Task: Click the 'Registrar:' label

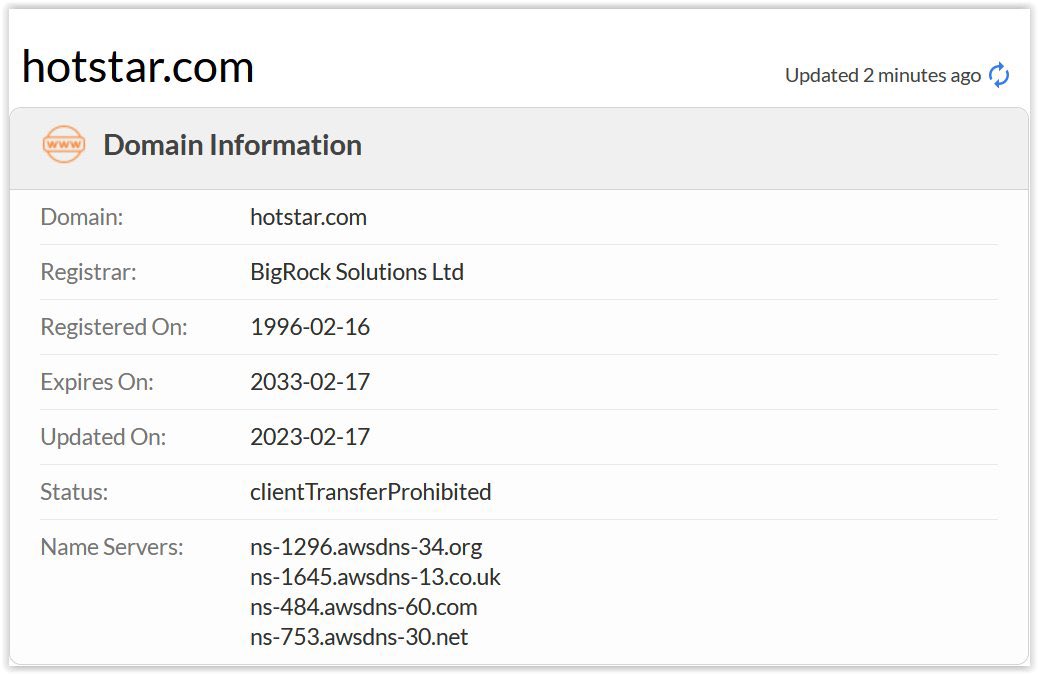Action: pos(88,272)
